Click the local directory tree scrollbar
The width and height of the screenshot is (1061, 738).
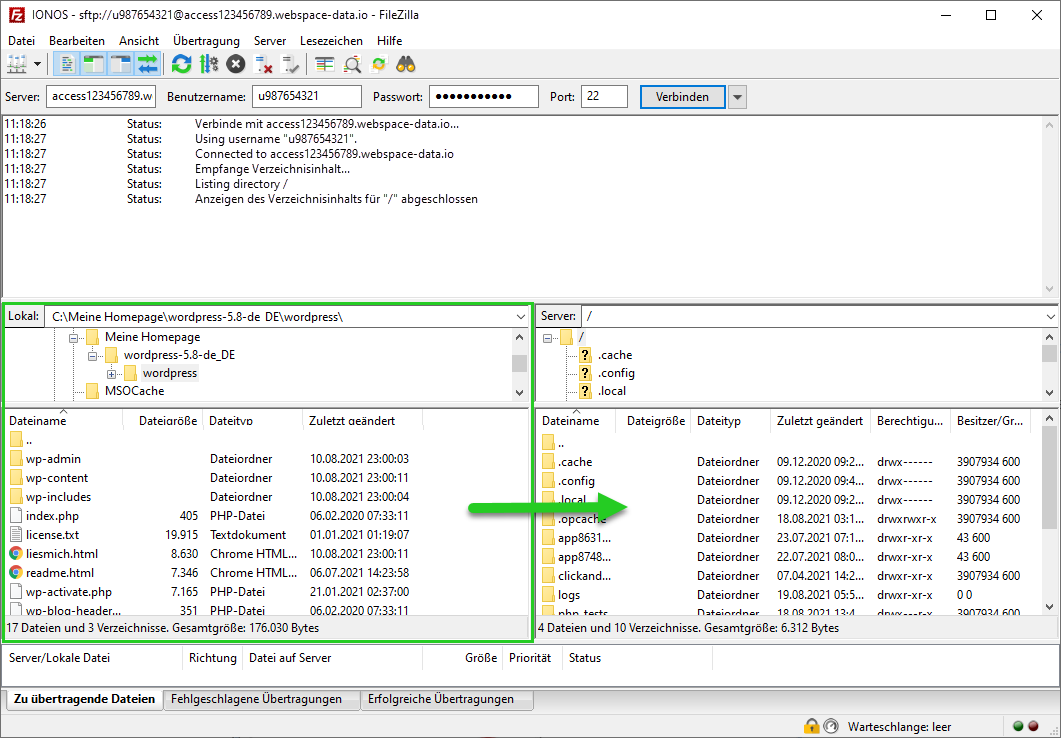[519, 364]
